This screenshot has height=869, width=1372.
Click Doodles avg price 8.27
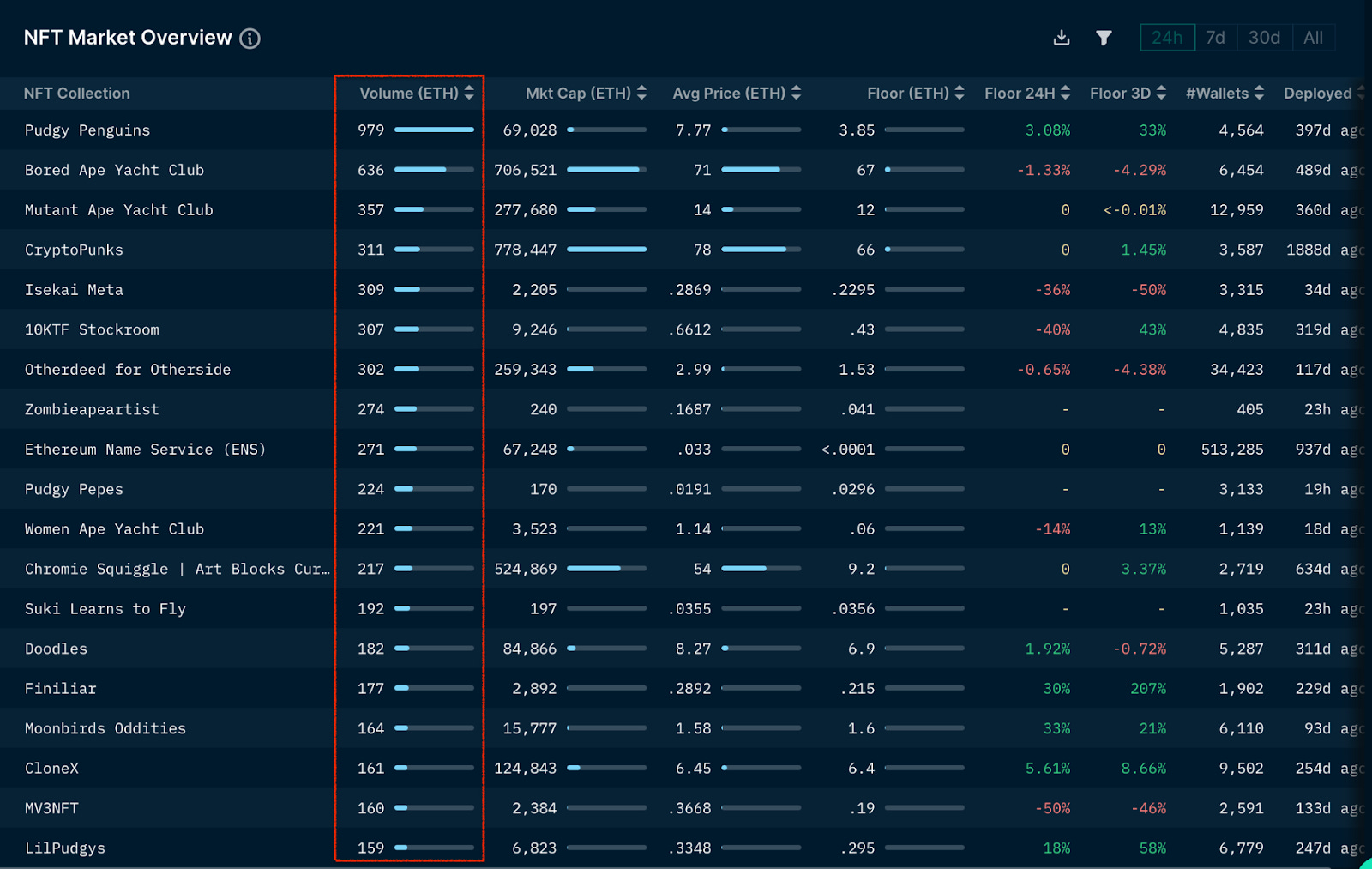pyautogui.click(x=693, y=649)
